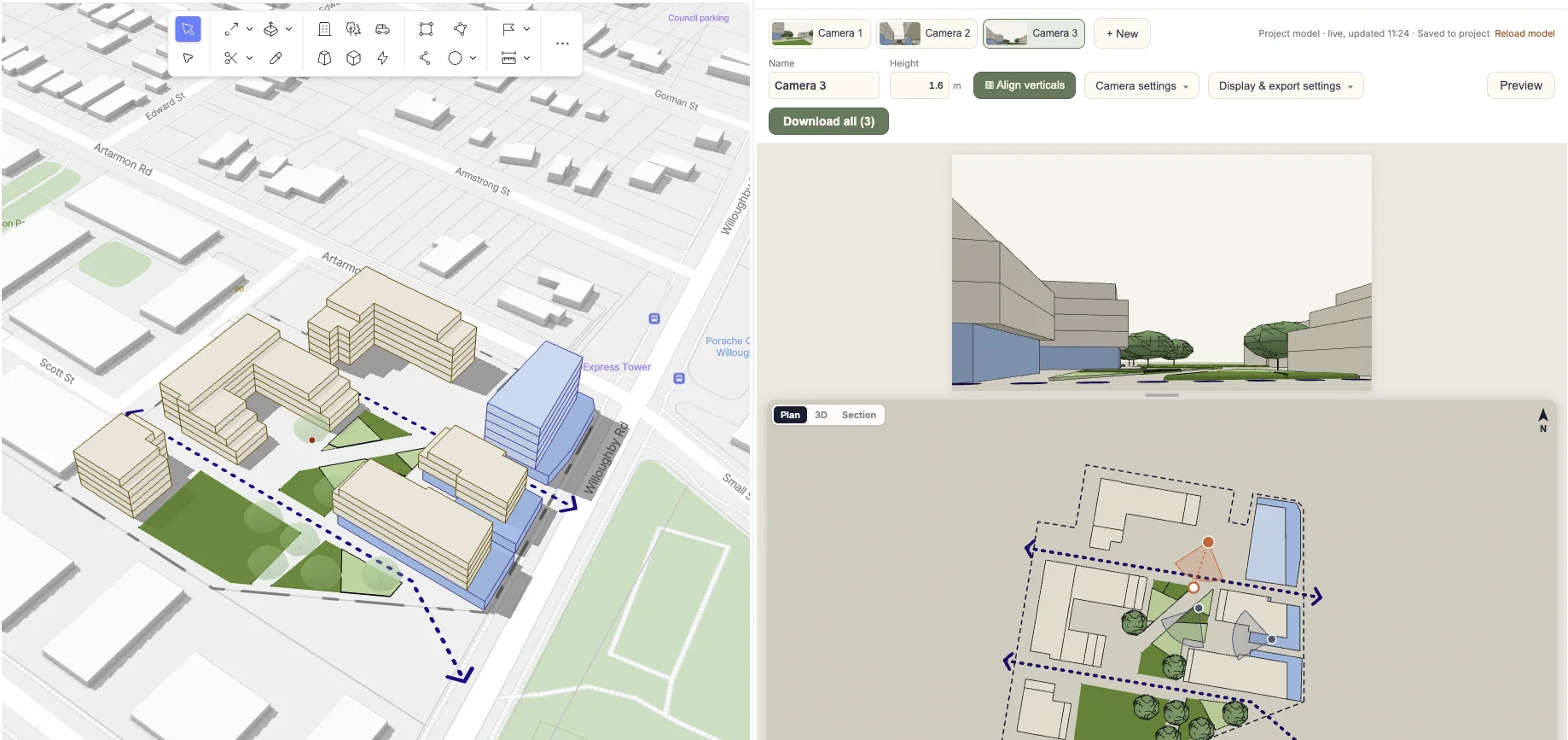Click the Reload model link
The width and height of the screenshot is (1568, 740).
(1524, 33)
